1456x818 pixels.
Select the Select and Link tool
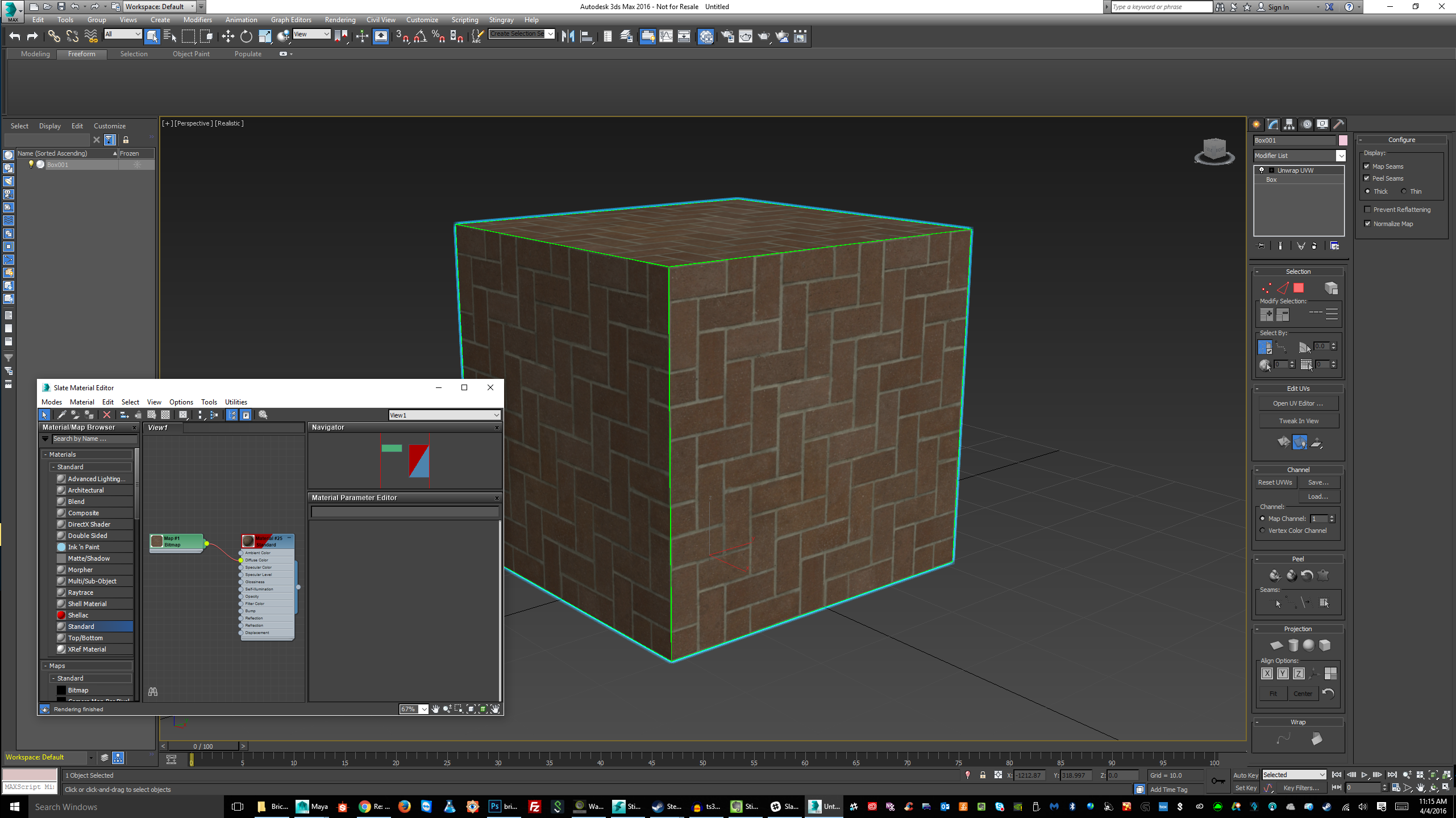click(x=53, y=37)
